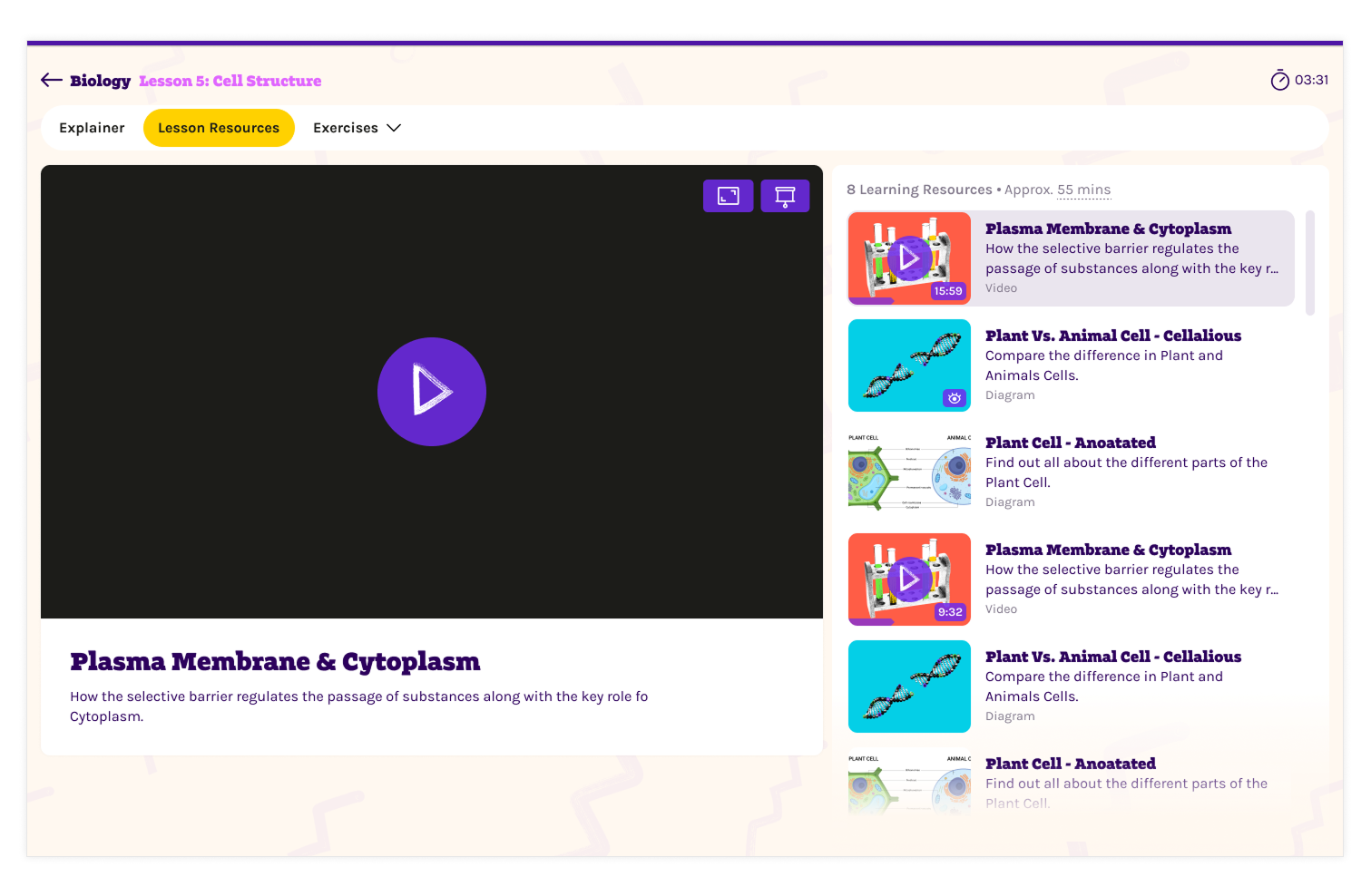
Task: Open the 9:32 Plasma Membrane video thumbnail
Action: click(x=909, y=579)
